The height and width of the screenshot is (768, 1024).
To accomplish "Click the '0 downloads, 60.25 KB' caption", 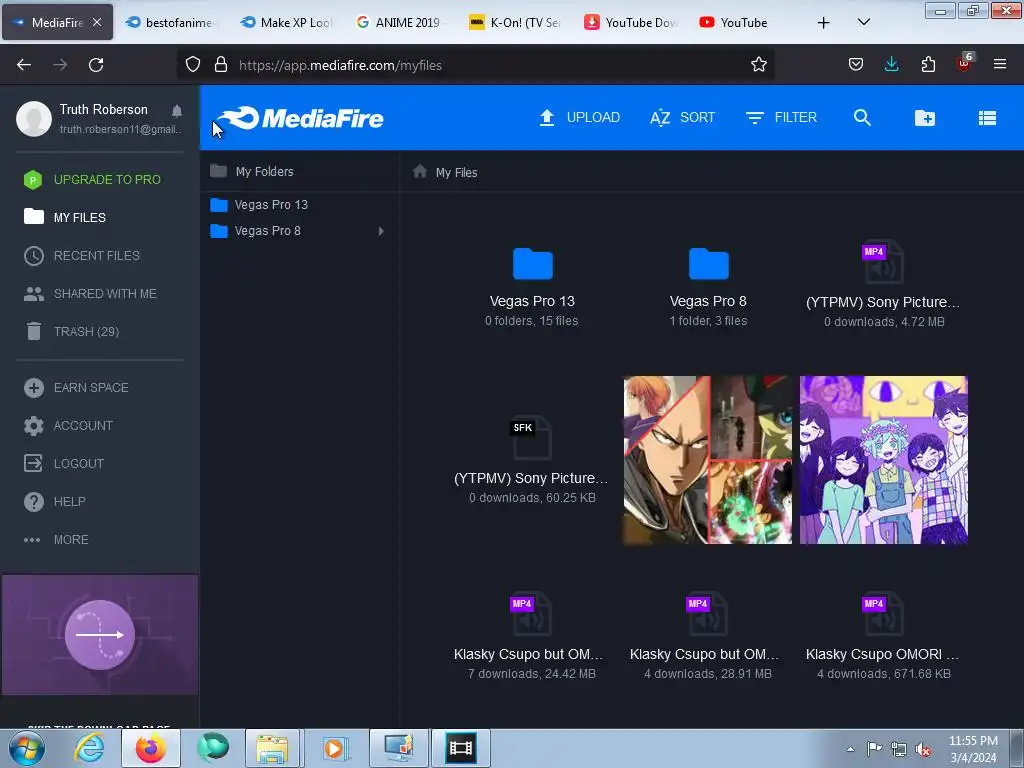I will [x=532, y=498].
